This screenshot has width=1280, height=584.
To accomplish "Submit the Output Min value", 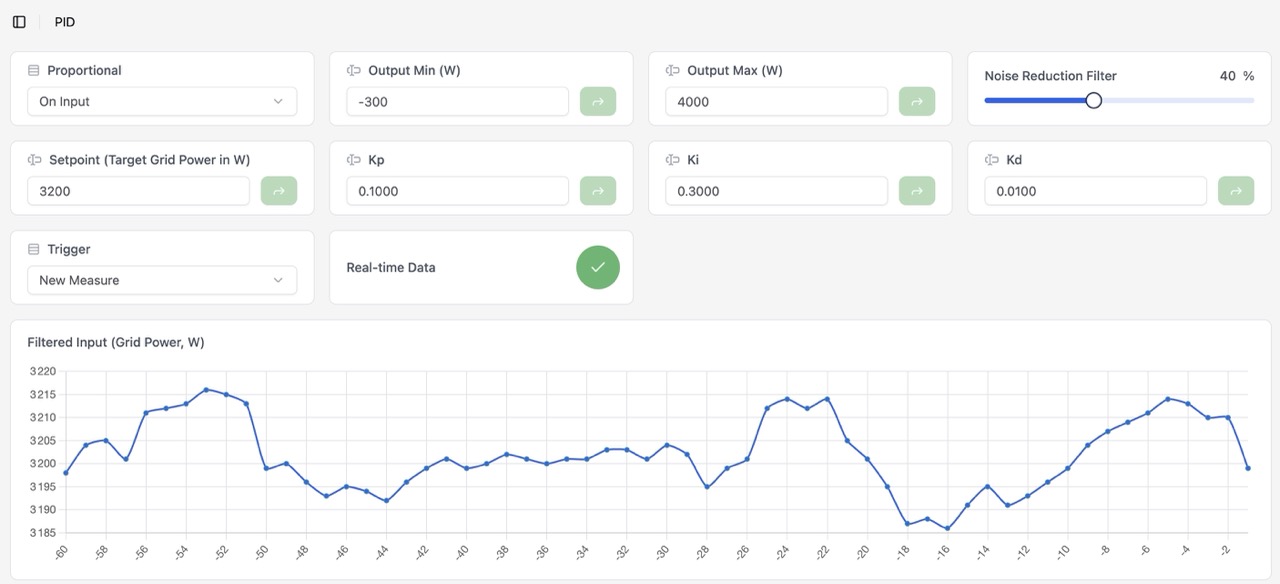I will tap(598, 102).
